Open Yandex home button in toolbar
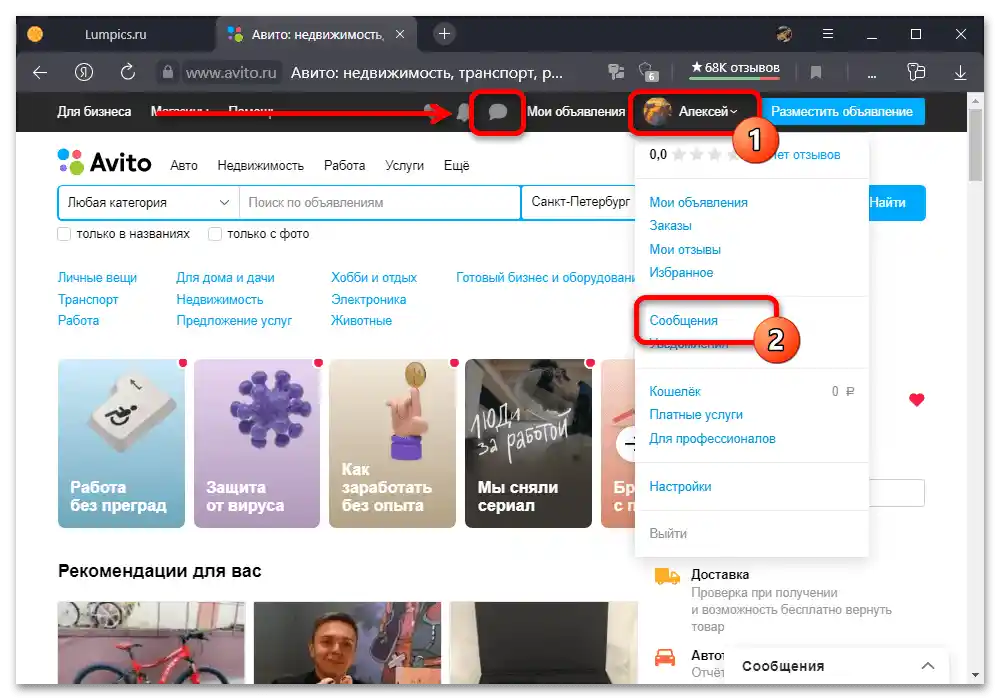Viewport: 1000px width, 700px height. click(x=84, y=73)
